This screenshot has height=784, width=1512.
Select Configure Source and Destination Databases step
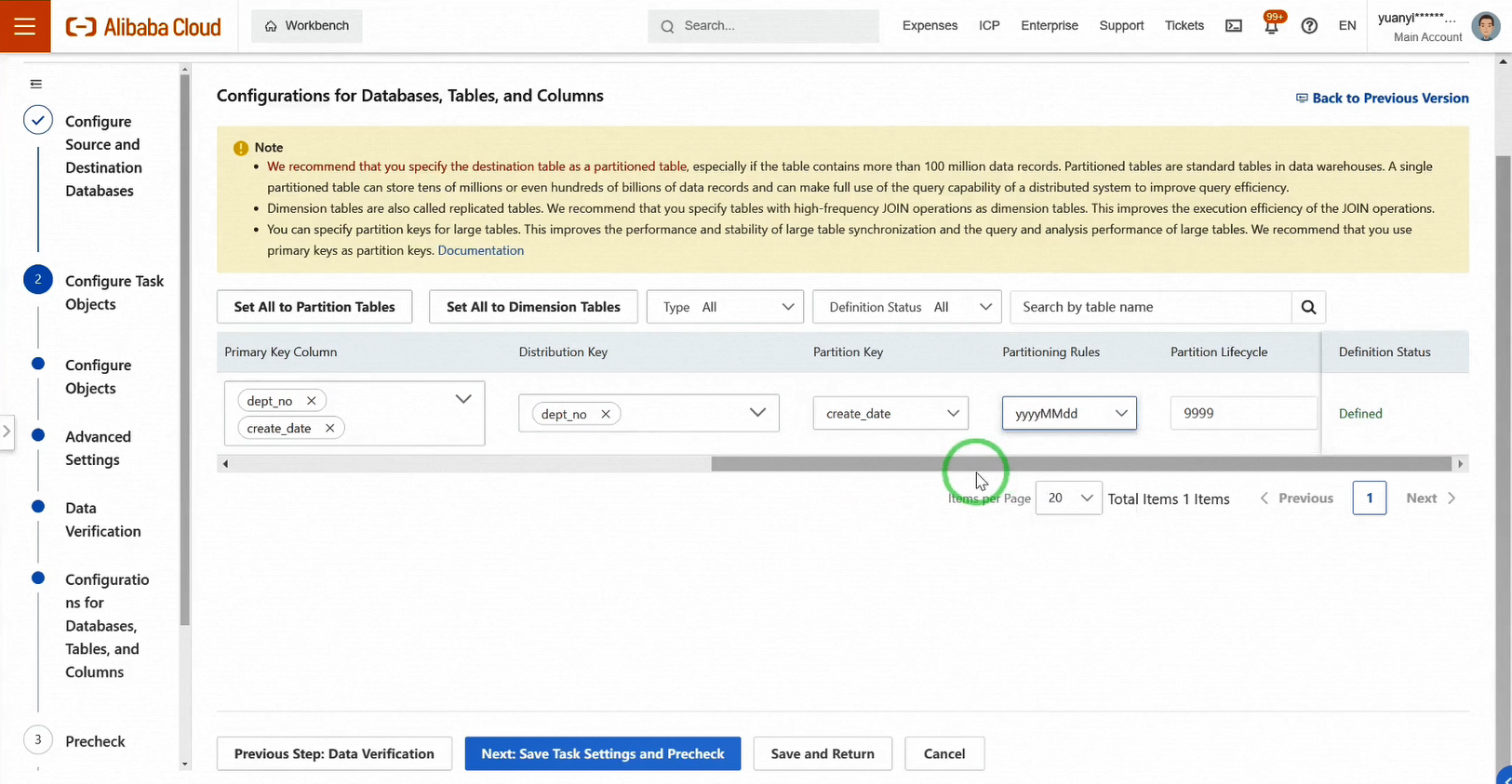[103, 156]
